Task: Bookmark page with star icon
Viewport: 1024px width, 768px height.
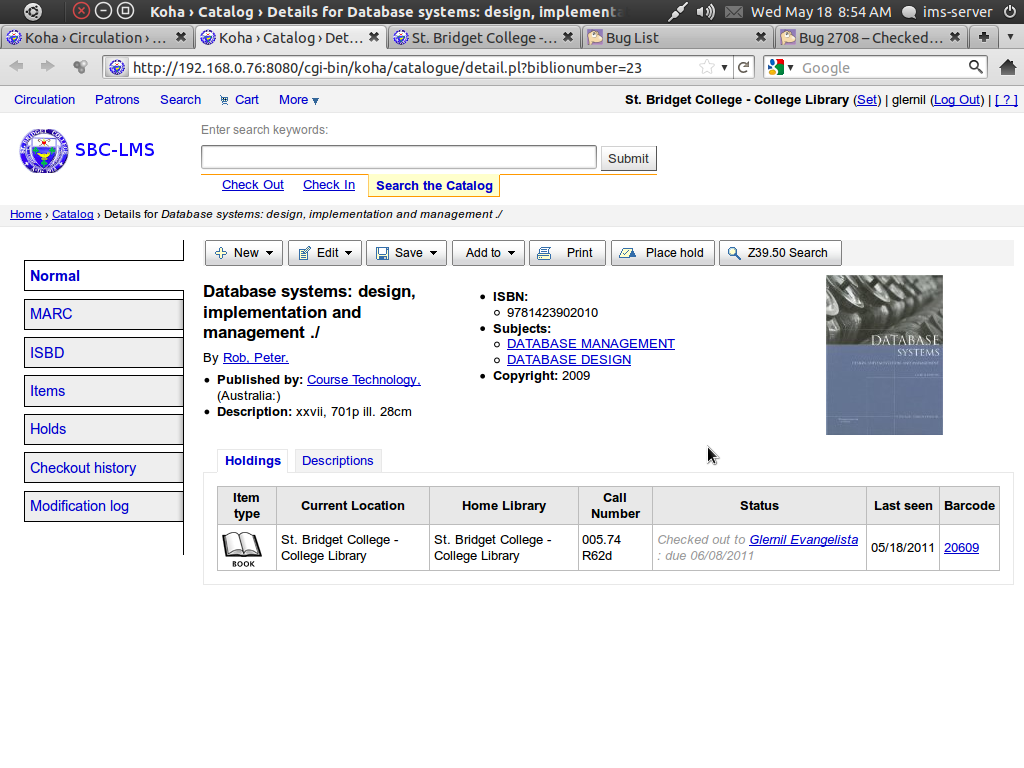Action: click(x=707, y=67)
